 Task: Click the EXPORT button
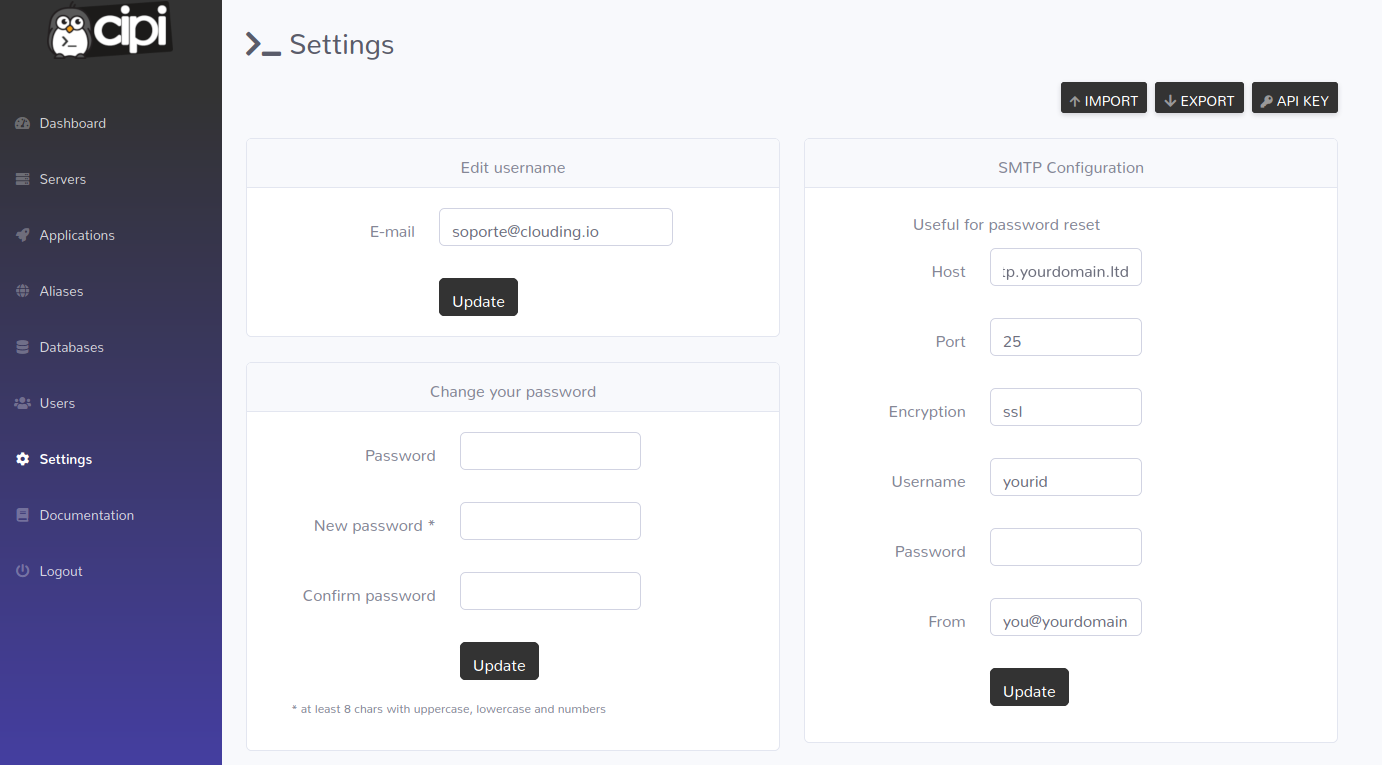pyautogui.click(x=1199, y=98)
